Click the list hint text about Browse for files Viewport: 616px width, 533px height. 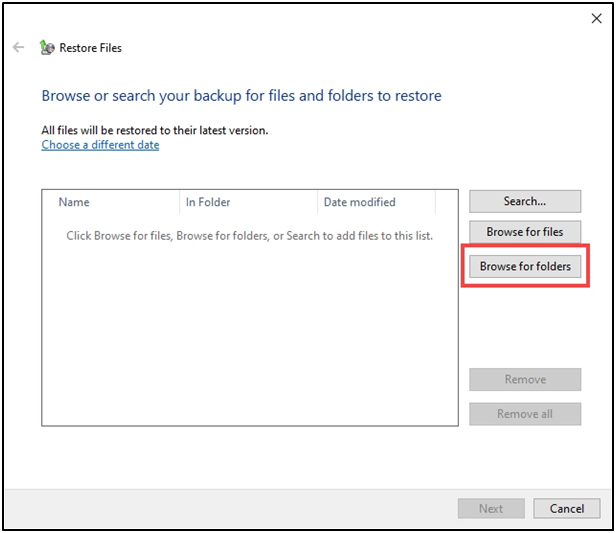coord(249,236)
